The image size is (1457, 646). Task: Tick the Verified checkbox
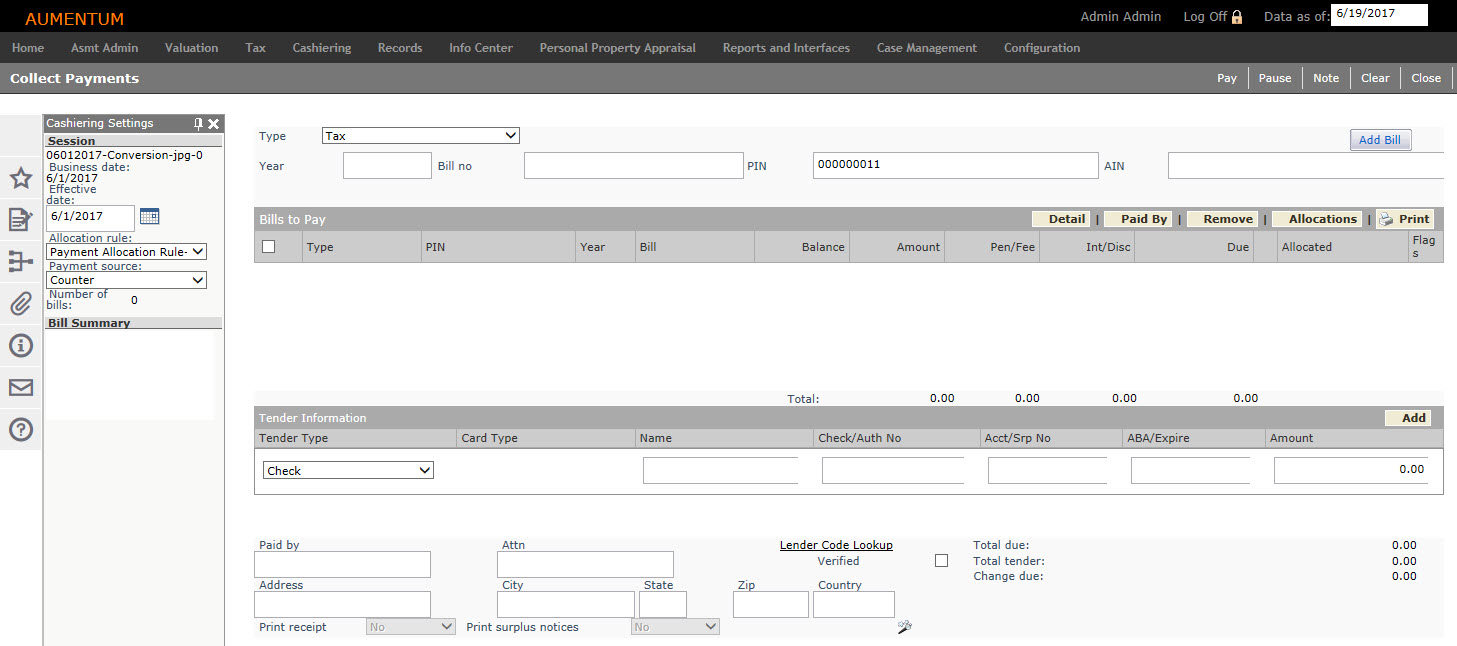click(x=941, y=561)
